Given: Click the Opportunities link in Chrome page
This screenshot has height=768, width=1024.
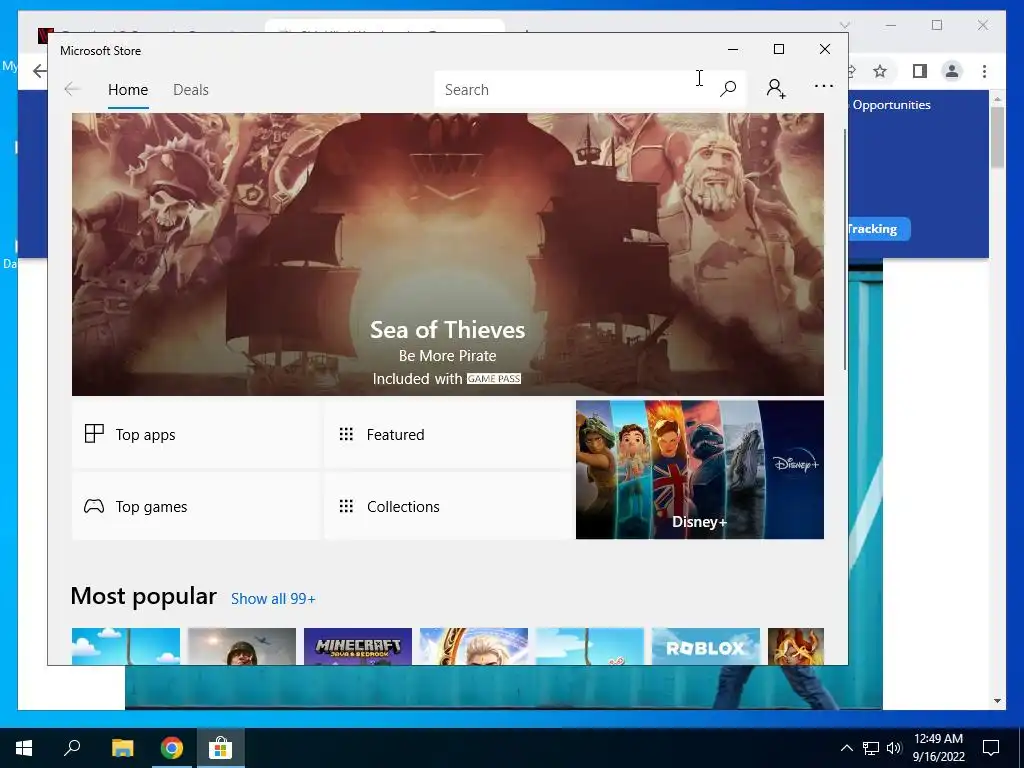Looking at the screenshot, I should click(891, 104).
